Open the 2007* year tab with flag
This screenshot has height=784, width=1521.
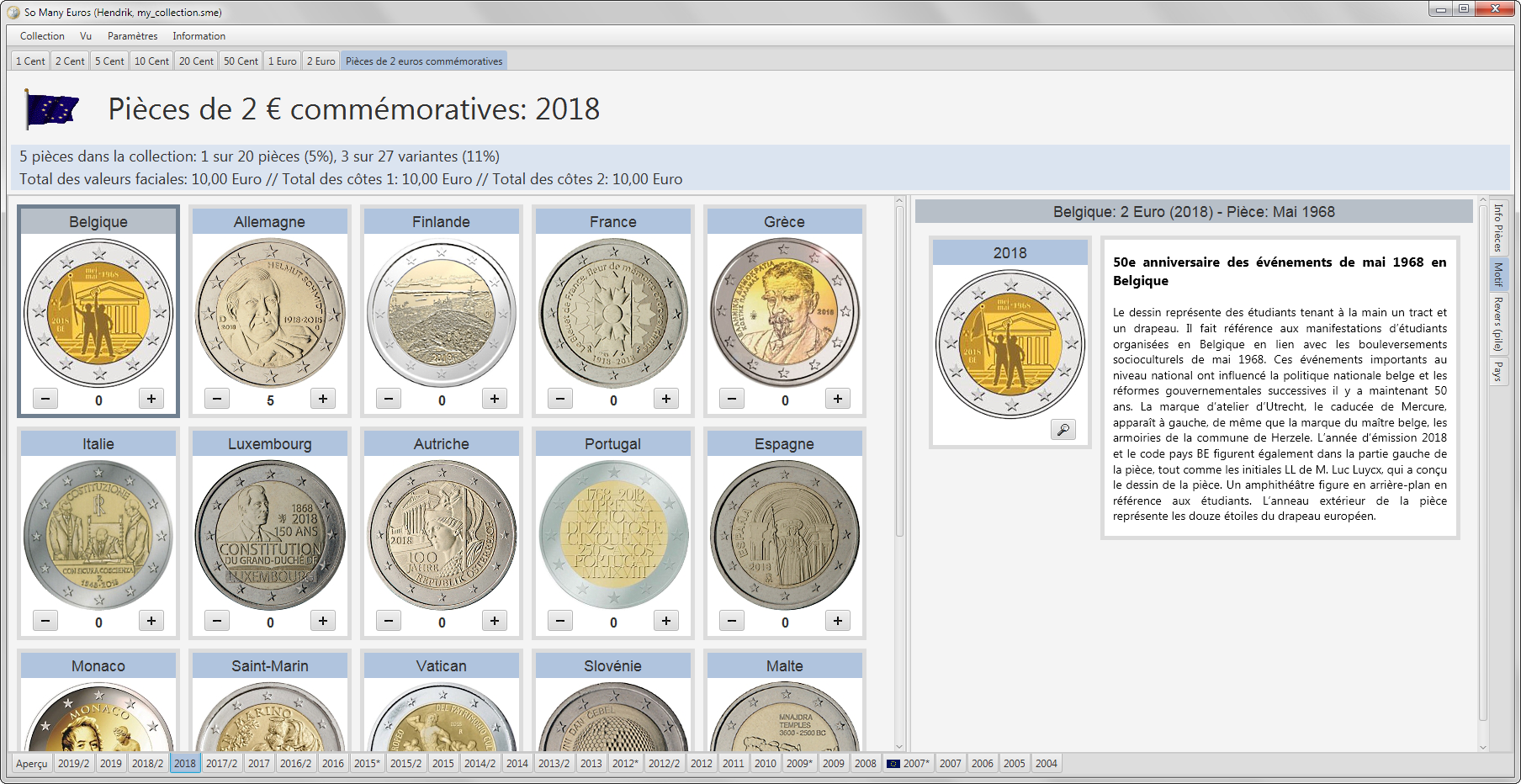[908, 764]
